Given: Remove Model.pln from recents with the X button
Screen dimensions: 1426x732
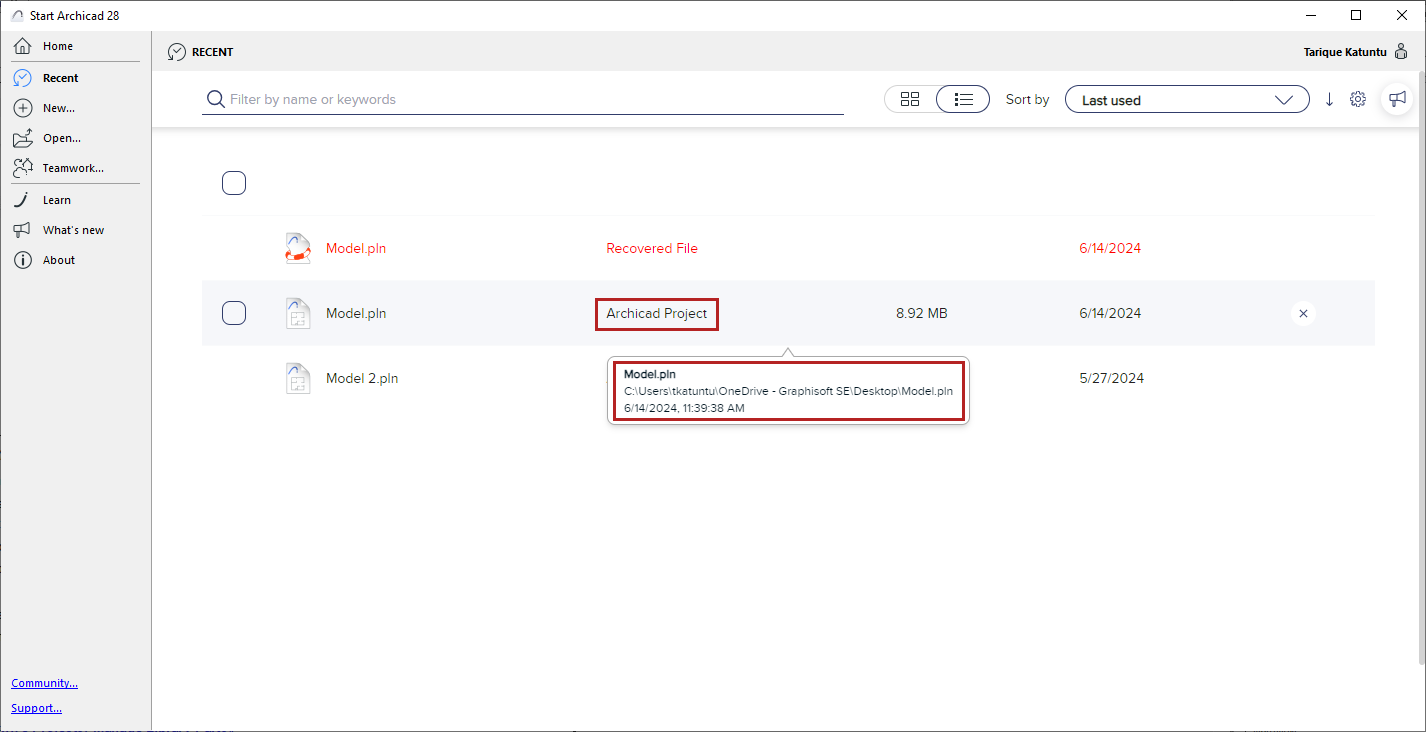Looking at the screenshot, I should [x=1303, y=313].
